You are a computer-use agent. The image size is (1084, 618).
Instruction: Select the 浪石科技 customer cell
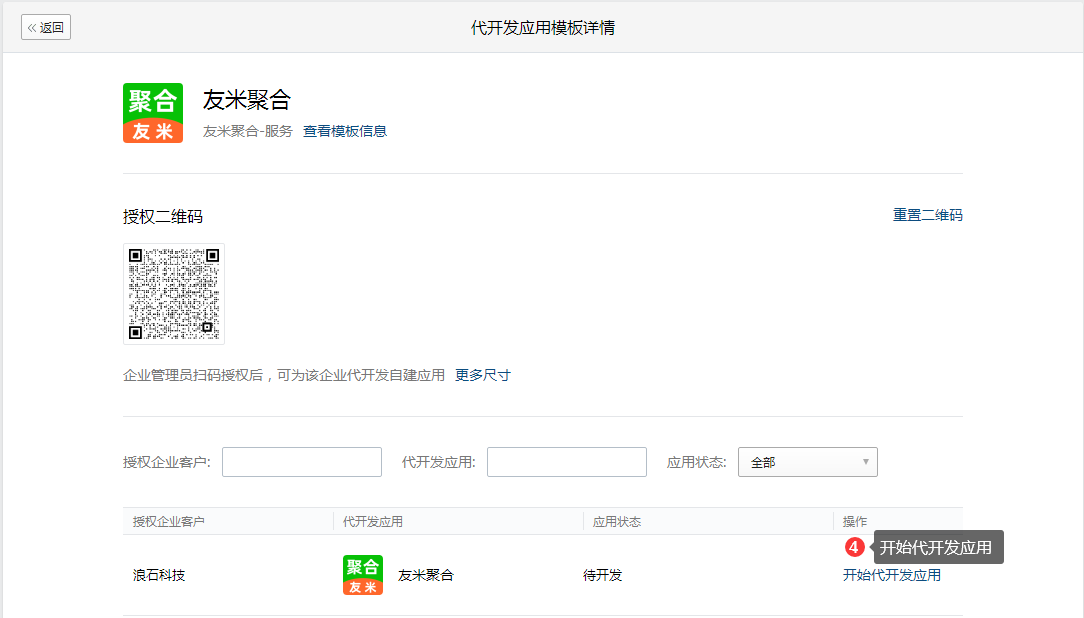pyautogui.click(x=159, y=575)
